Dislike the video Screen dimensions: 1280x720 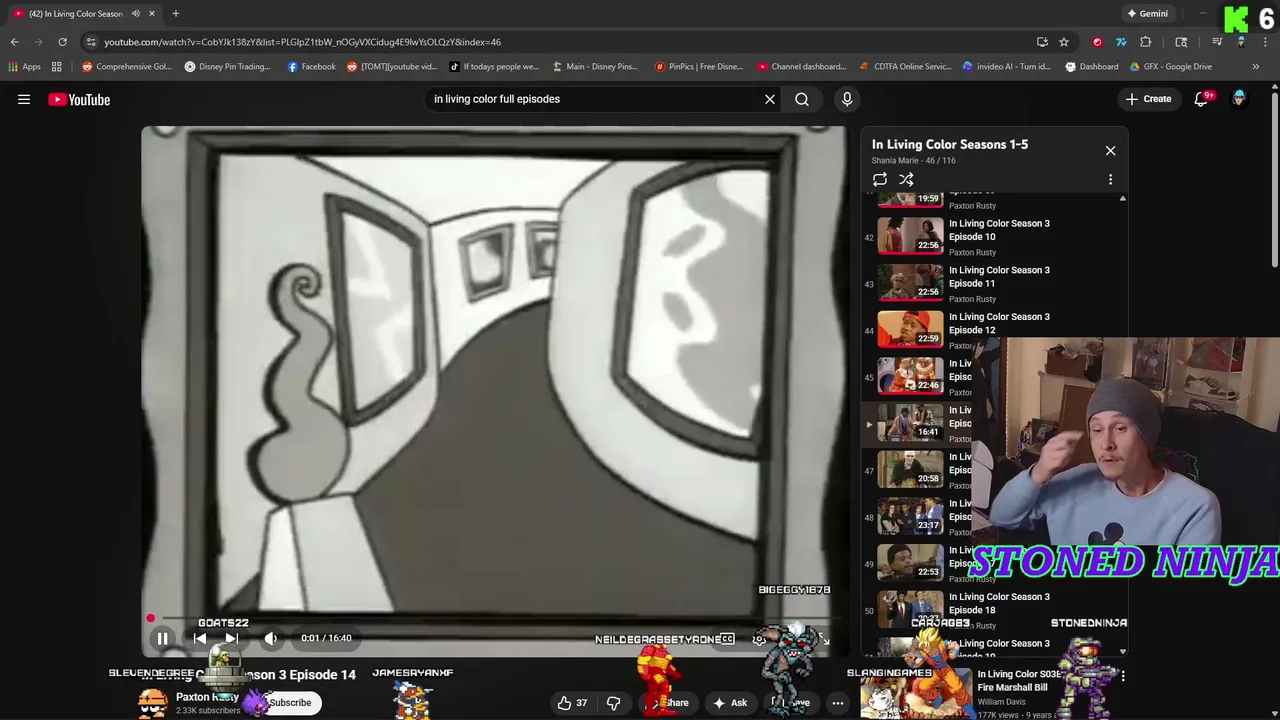coord(614,703)
